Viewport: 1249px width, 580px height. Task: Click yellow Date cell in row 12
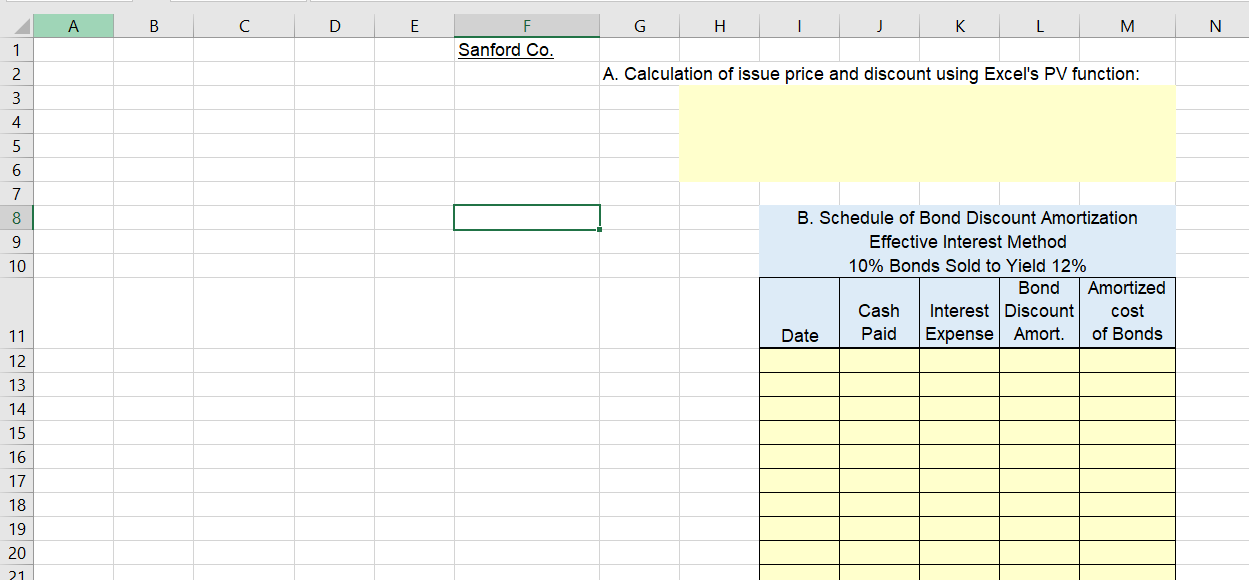tap(799, 361)
